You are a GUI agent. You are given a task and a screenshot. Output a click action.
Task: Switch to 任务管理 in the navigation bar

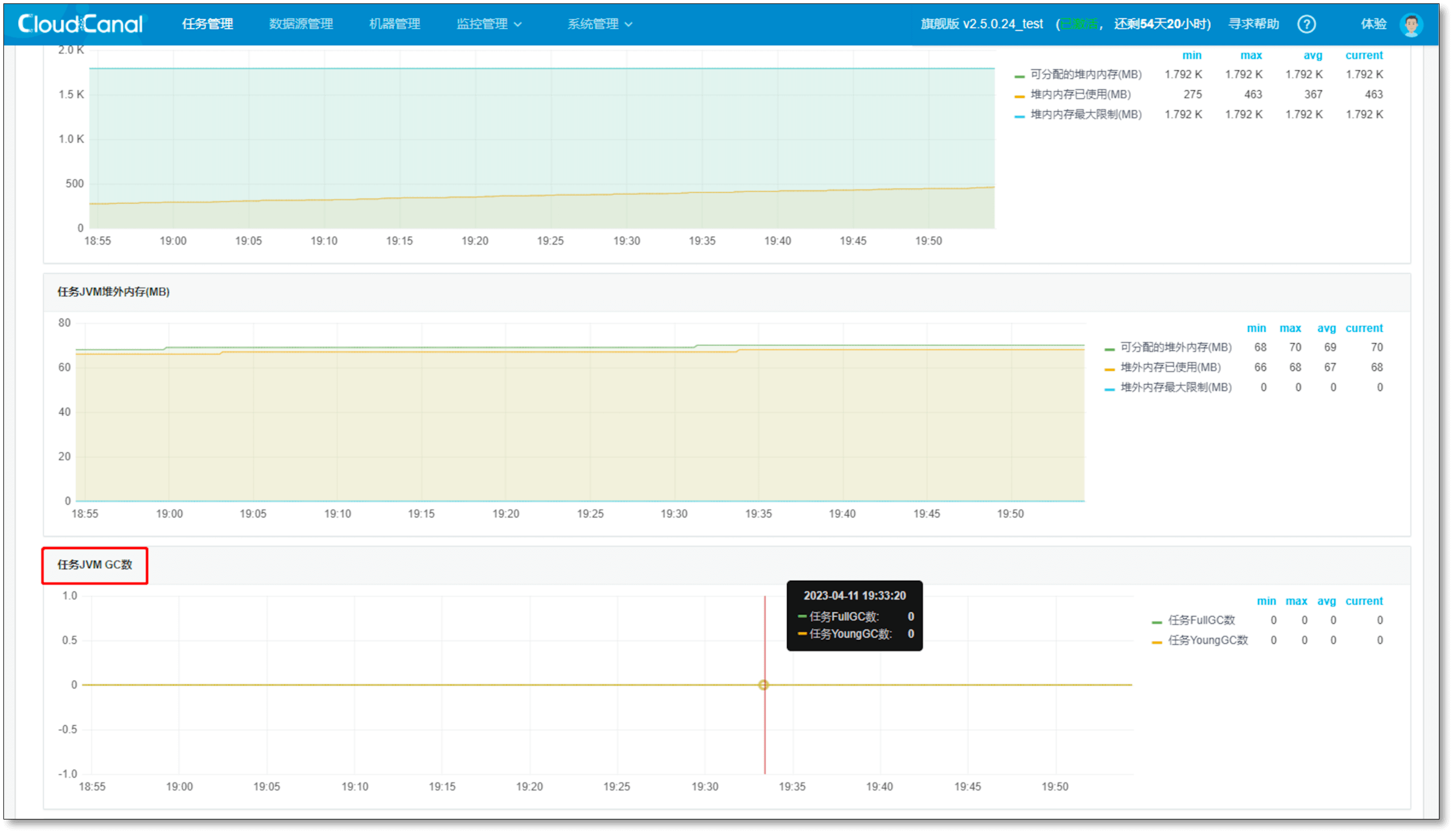[207, 23]
